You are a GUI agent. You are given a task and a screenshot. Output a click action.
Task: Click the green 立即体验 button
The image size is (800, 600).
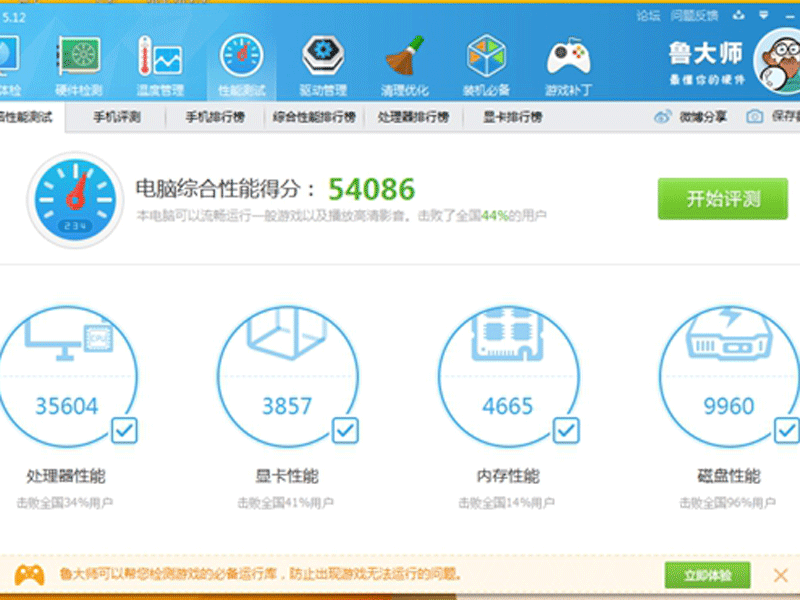click(708, 576)
